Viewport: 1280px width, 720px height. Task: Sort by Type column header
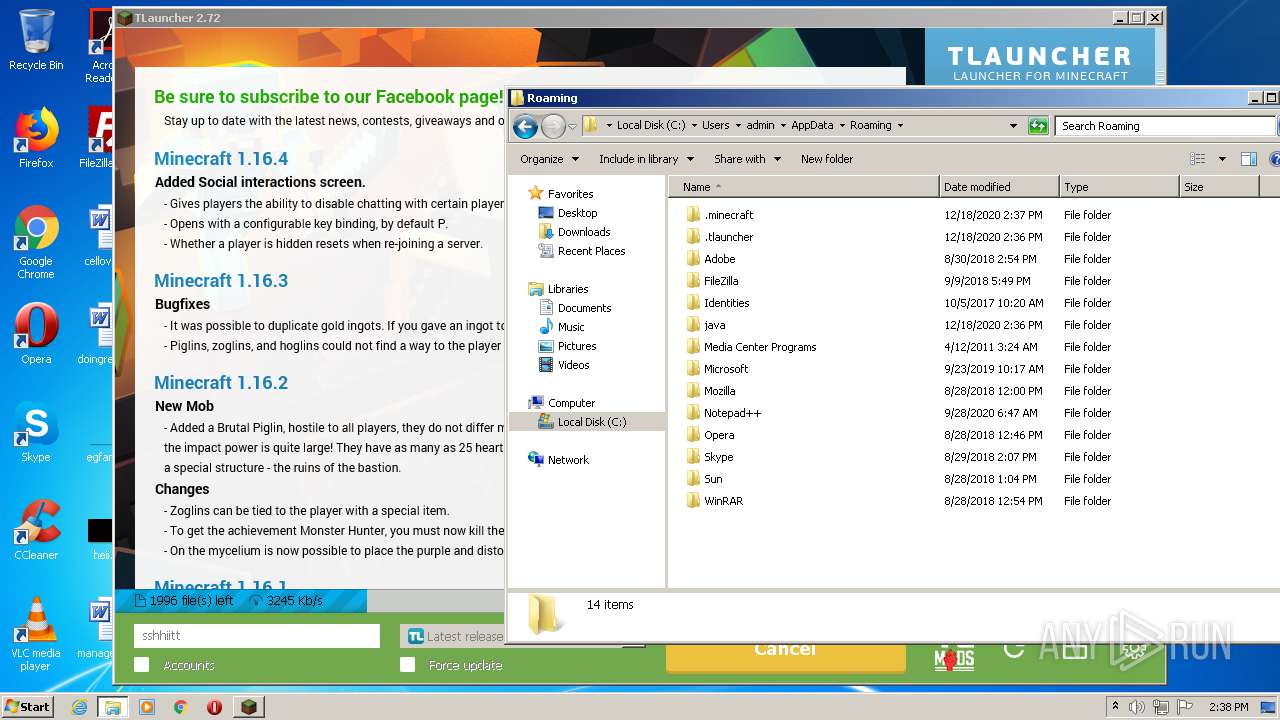coord(1119,187)
